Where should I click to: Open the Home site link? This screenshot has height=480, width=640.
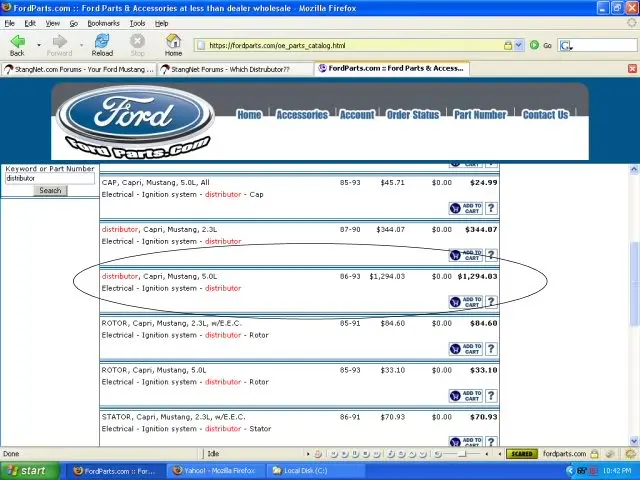[249, 115]
